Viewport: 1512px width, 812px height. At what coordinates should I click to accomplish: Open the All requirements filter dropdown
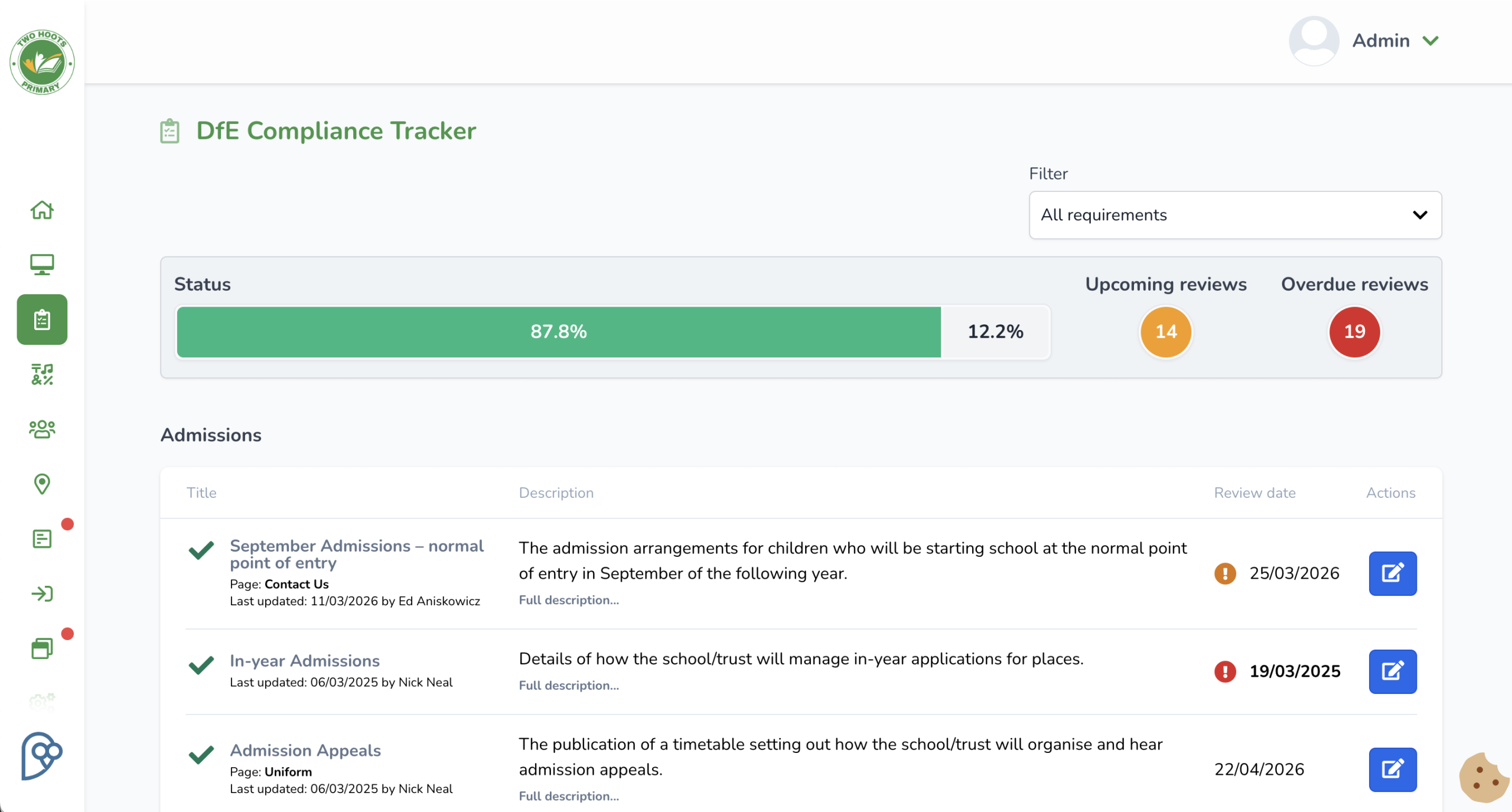pos(1235,215)
